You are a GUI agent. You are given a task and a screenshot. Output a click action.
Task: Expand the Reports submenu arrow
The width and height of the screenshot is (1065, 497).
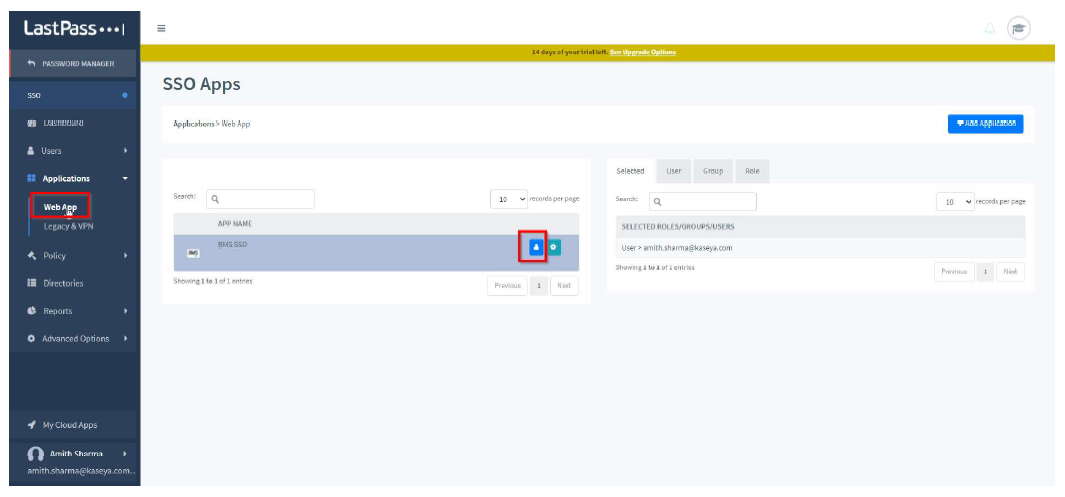click(x=126, y=311)
